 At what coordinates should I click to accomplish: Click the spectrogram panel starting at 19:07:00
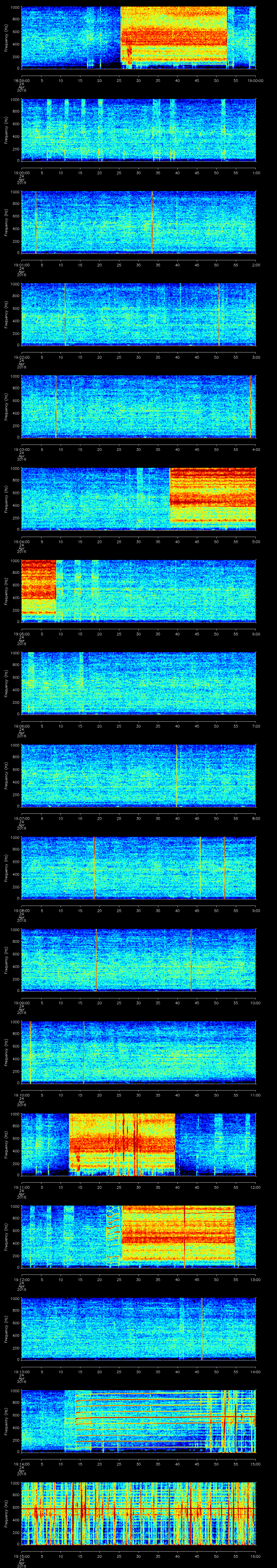click(x=138, y=775)
